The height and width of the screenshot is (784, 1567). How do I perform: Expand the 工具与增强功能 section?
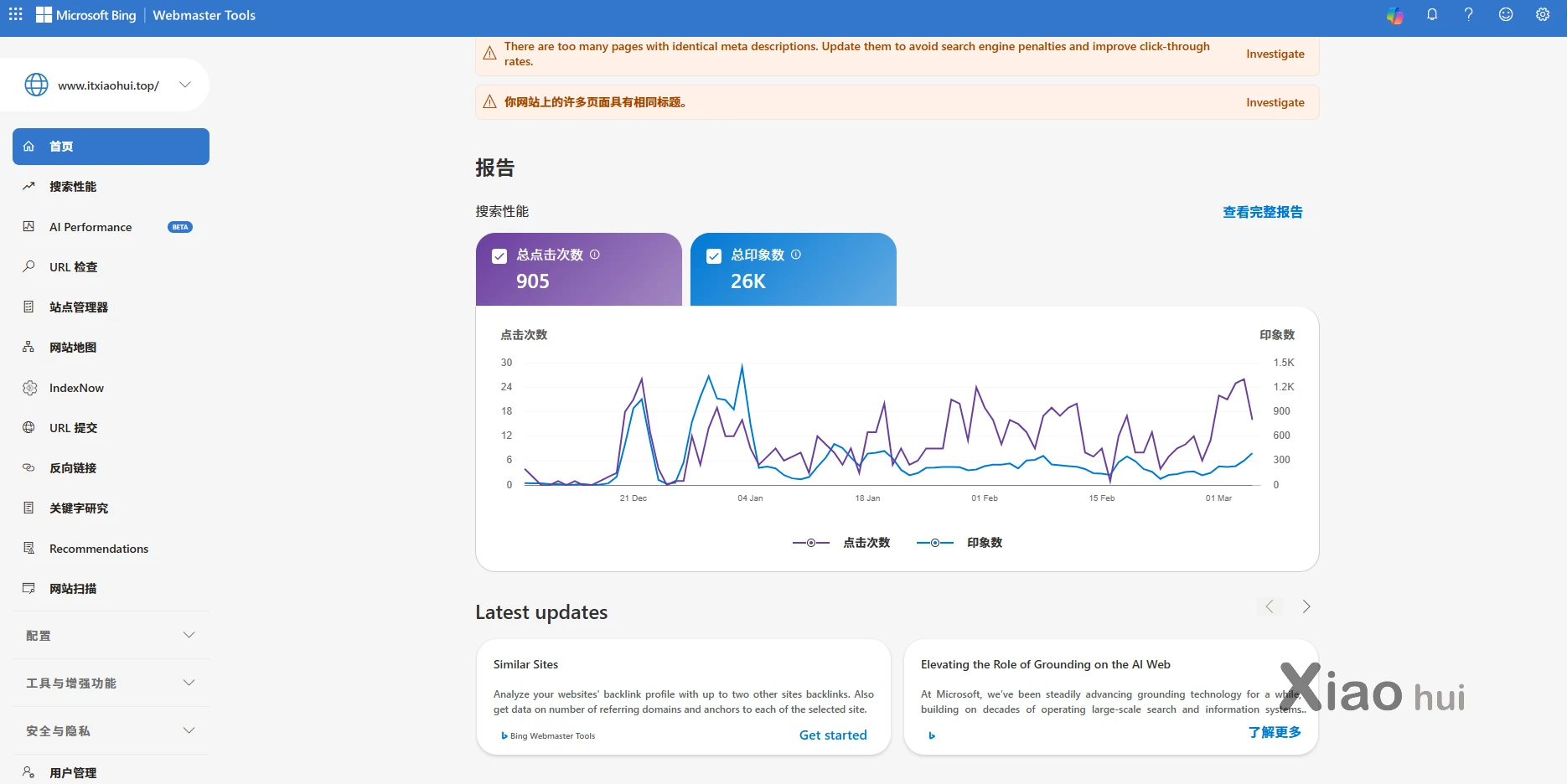111,683
